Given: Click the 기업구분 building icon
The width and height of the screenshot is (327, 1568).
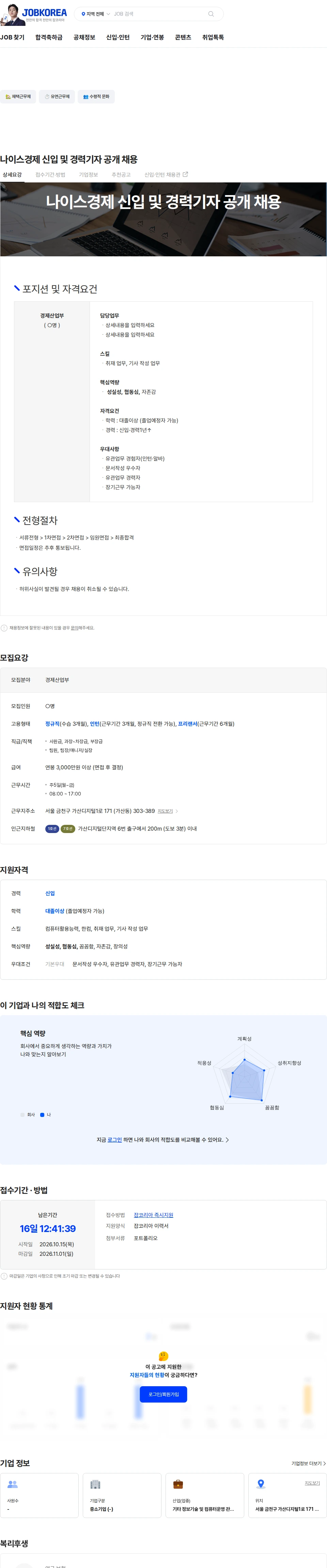Looking at the screenshot, I should tap(95, 1484).
